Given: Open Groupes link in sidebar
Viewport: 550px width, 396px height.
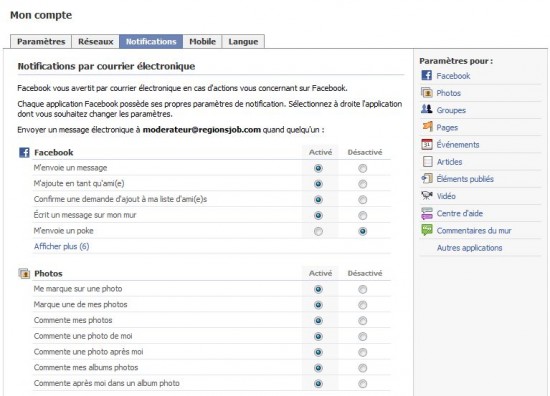Looking at the screenshot, I should tap(451, 110).
